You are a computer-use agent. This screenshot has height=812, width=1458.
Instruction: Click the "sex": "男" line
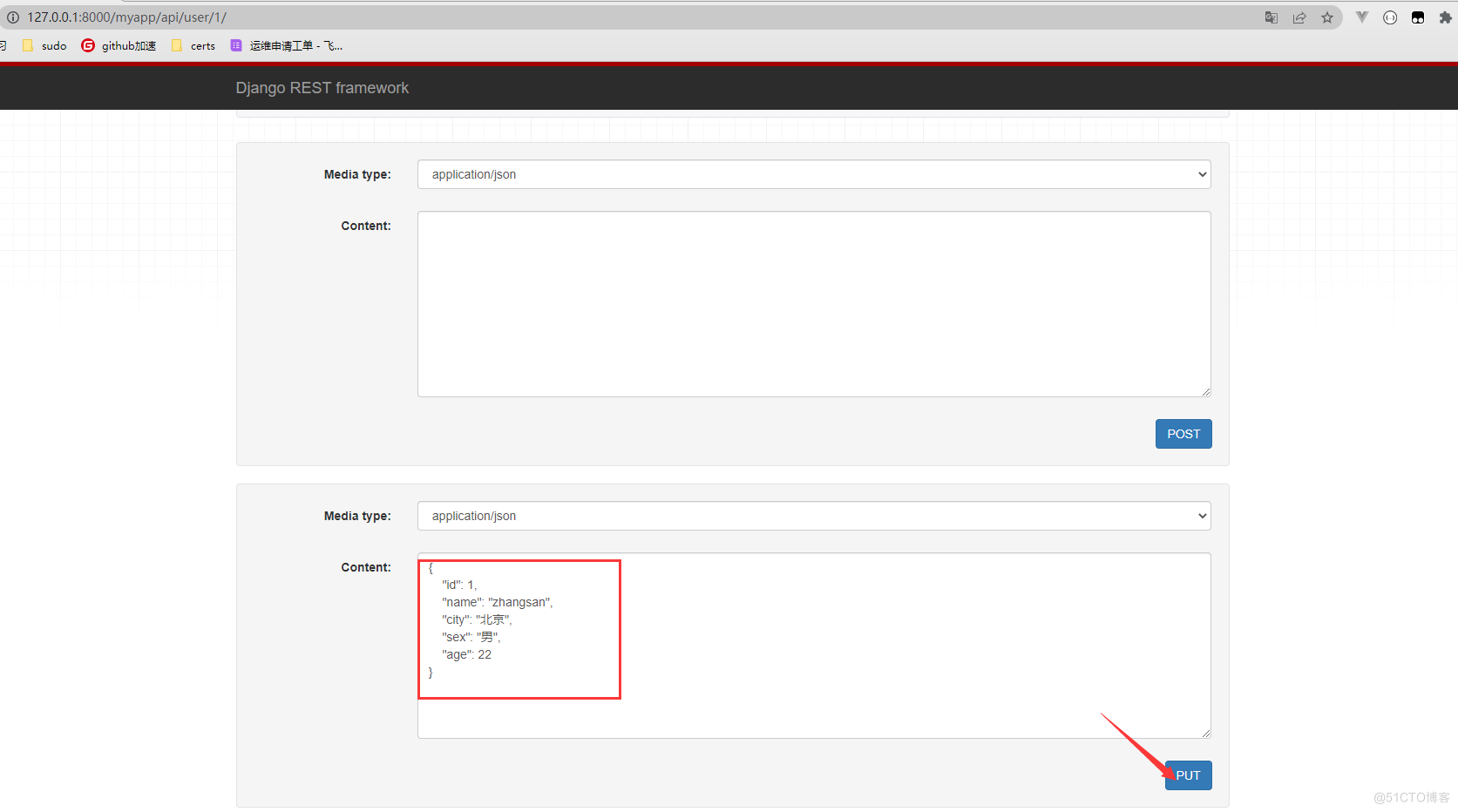click(x=471, y=637)
